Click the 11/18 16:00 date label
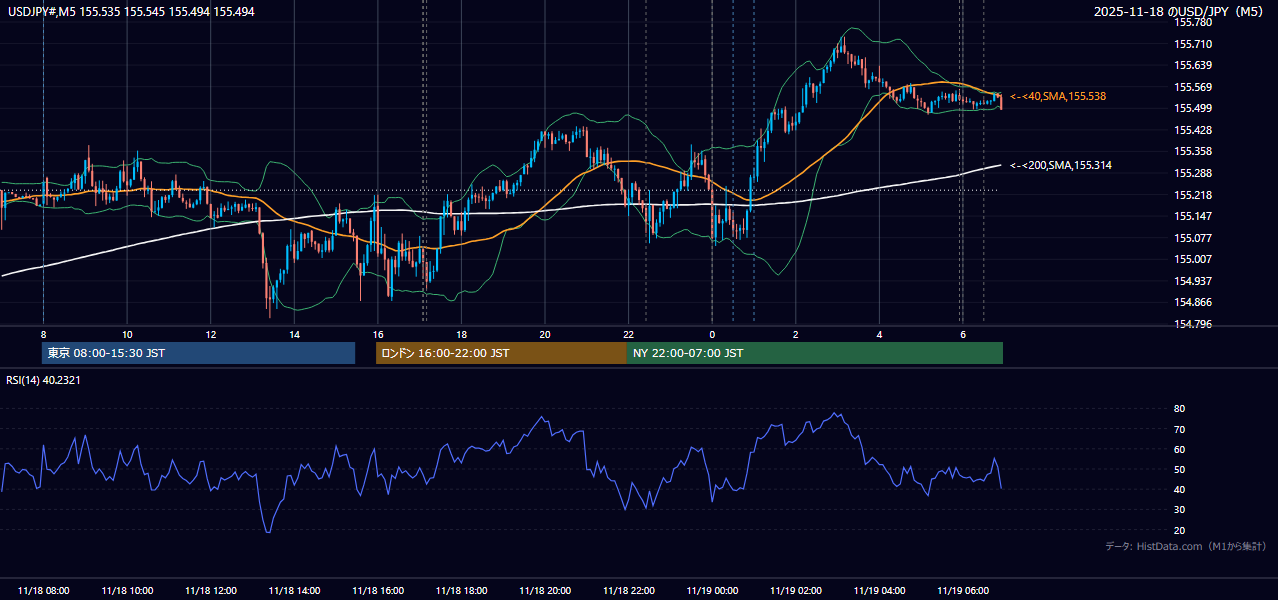The height and width of the screenshot is (600, 1278). tap(377, 591)
